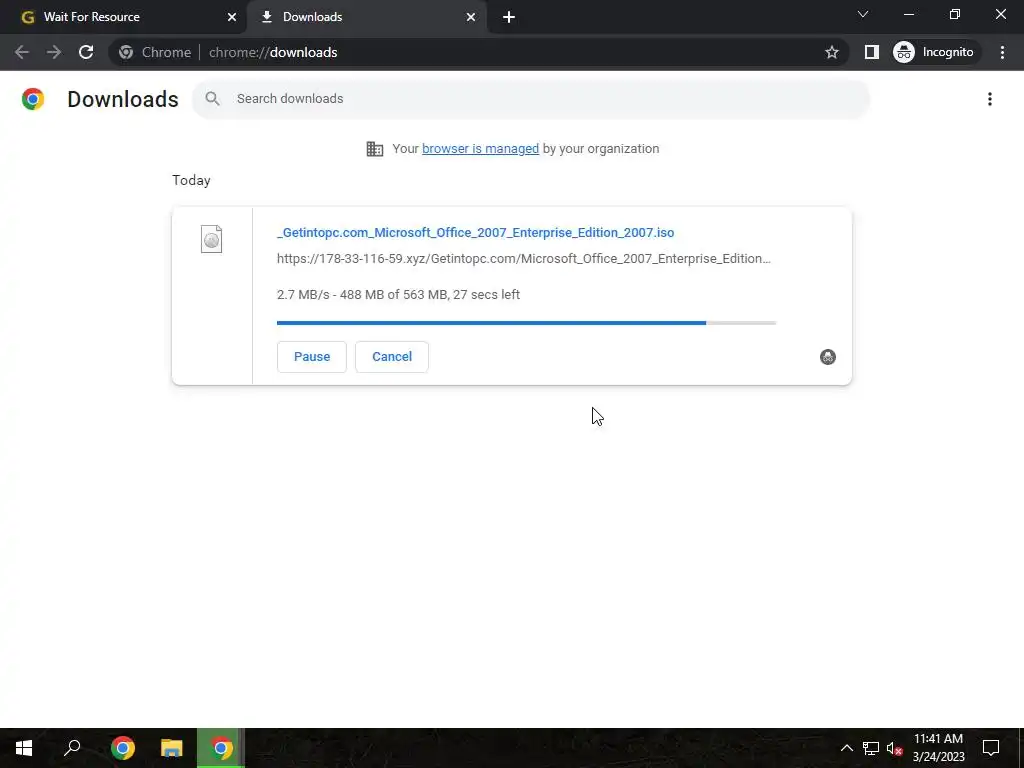1024x768 pixels.
Task: Click the ISO file type icon
Action: (x=212, y=239)
